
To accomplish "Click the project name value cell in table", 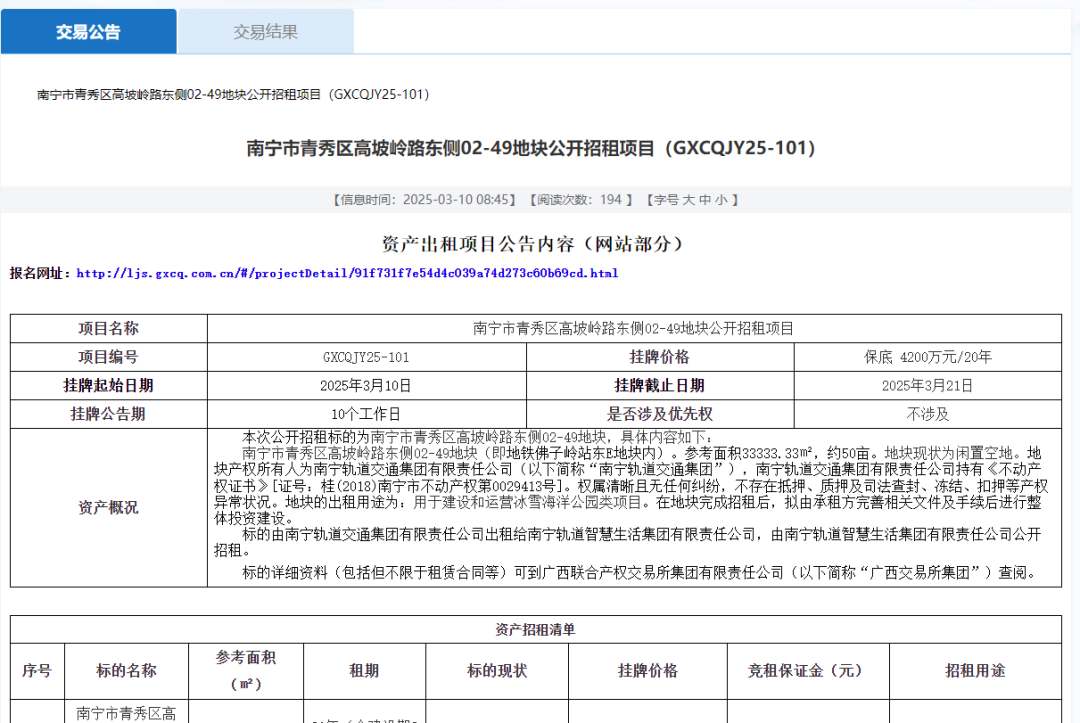I will point(634,328).
